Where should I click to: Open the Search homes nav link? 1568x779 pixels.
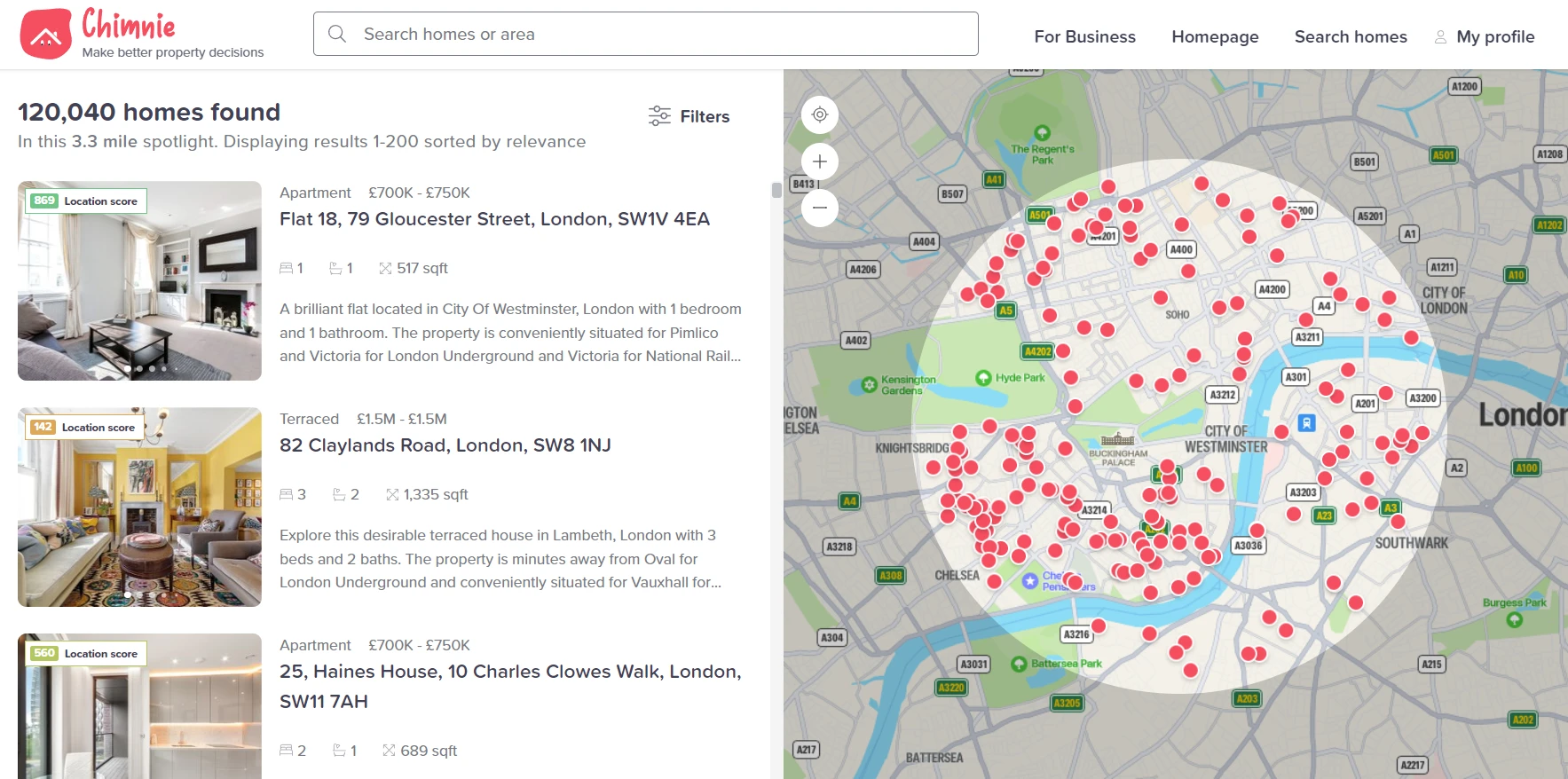coord(1351,36)
